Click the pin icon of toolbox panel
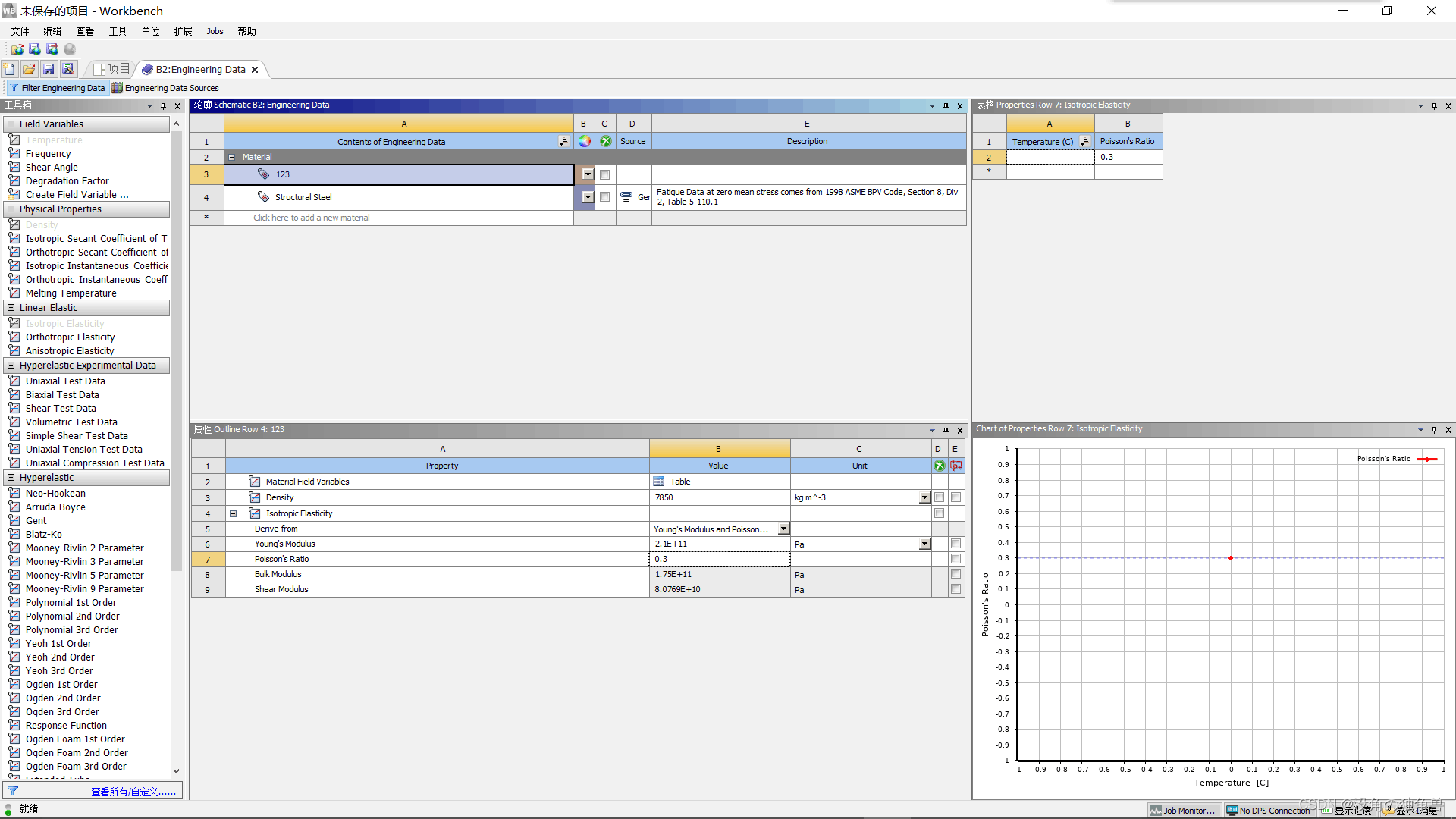The height and width of the screenshot is (819, 1456). pos(163,106)
